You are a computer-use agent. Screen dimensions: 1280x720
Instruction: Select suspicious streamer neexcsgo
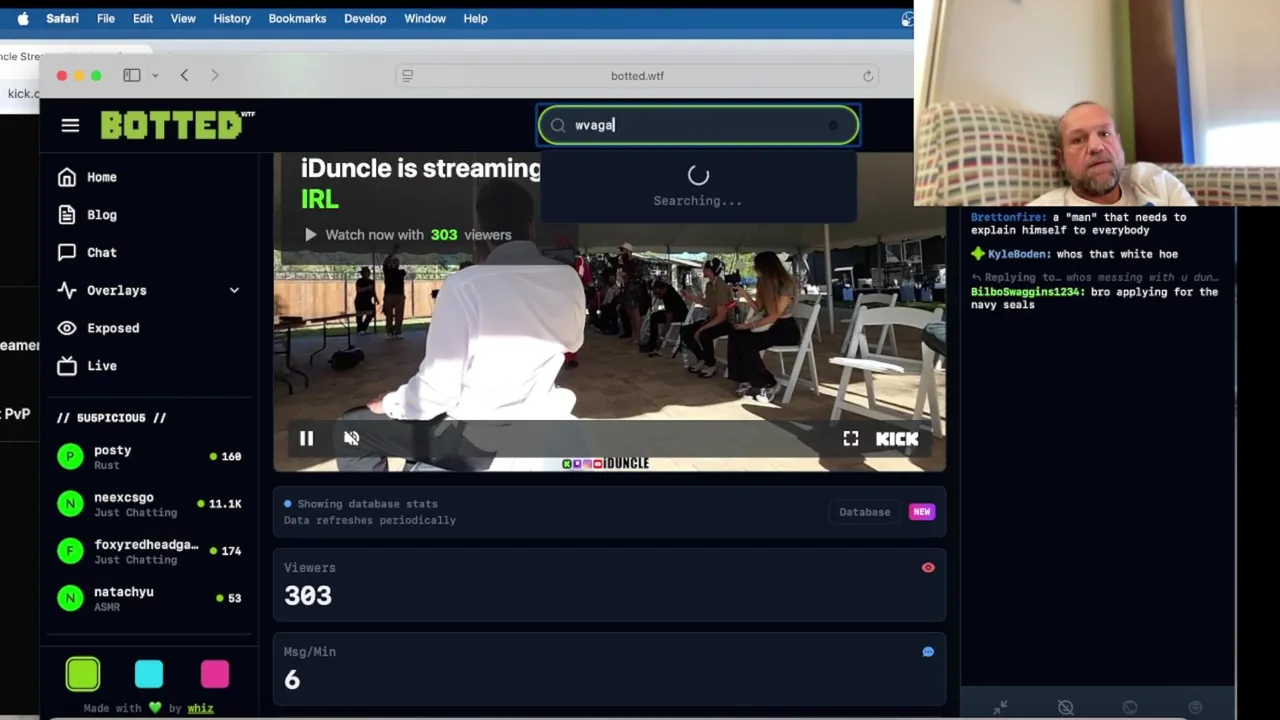[x=150, y=504]
